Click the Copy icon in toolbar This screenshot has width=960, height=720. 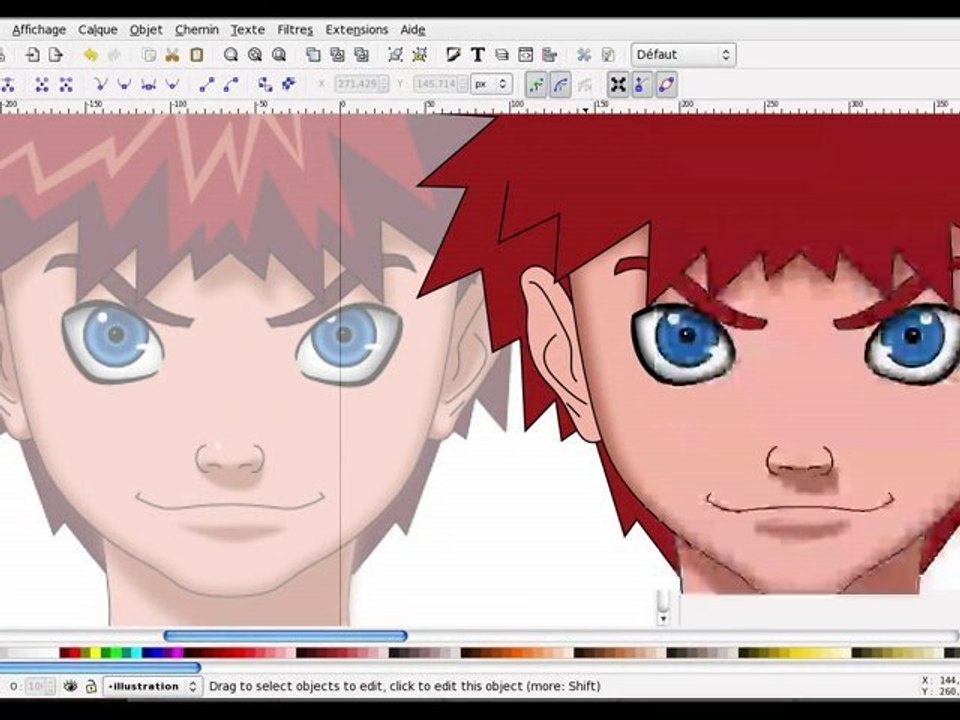[149, 55]
